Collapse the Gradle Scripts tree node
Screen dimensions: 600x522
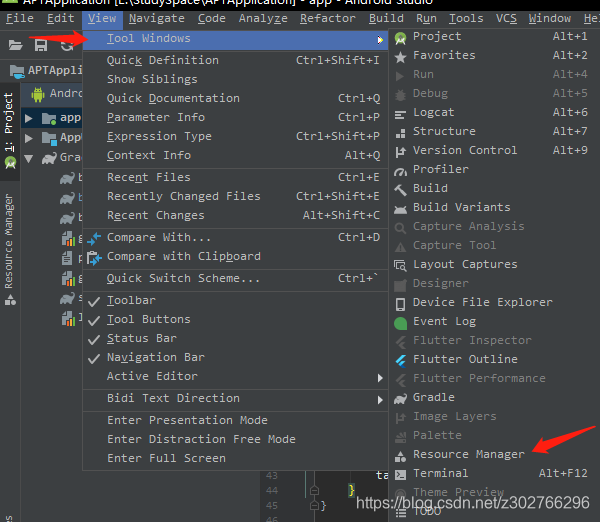pyautogui.click(x=28, y=158)
